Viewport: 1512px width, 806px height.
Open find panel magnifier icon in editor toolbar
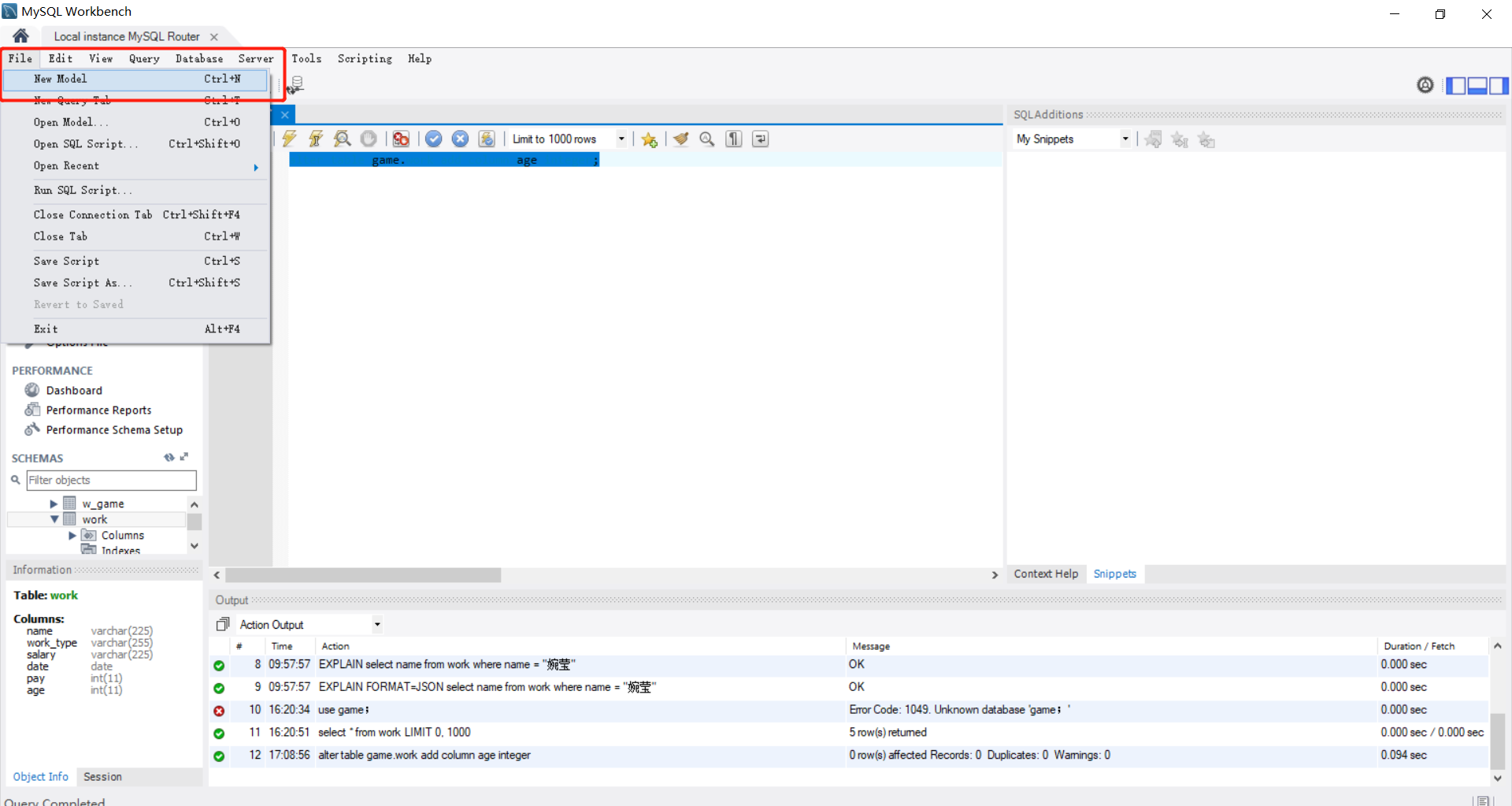point(707,139)
